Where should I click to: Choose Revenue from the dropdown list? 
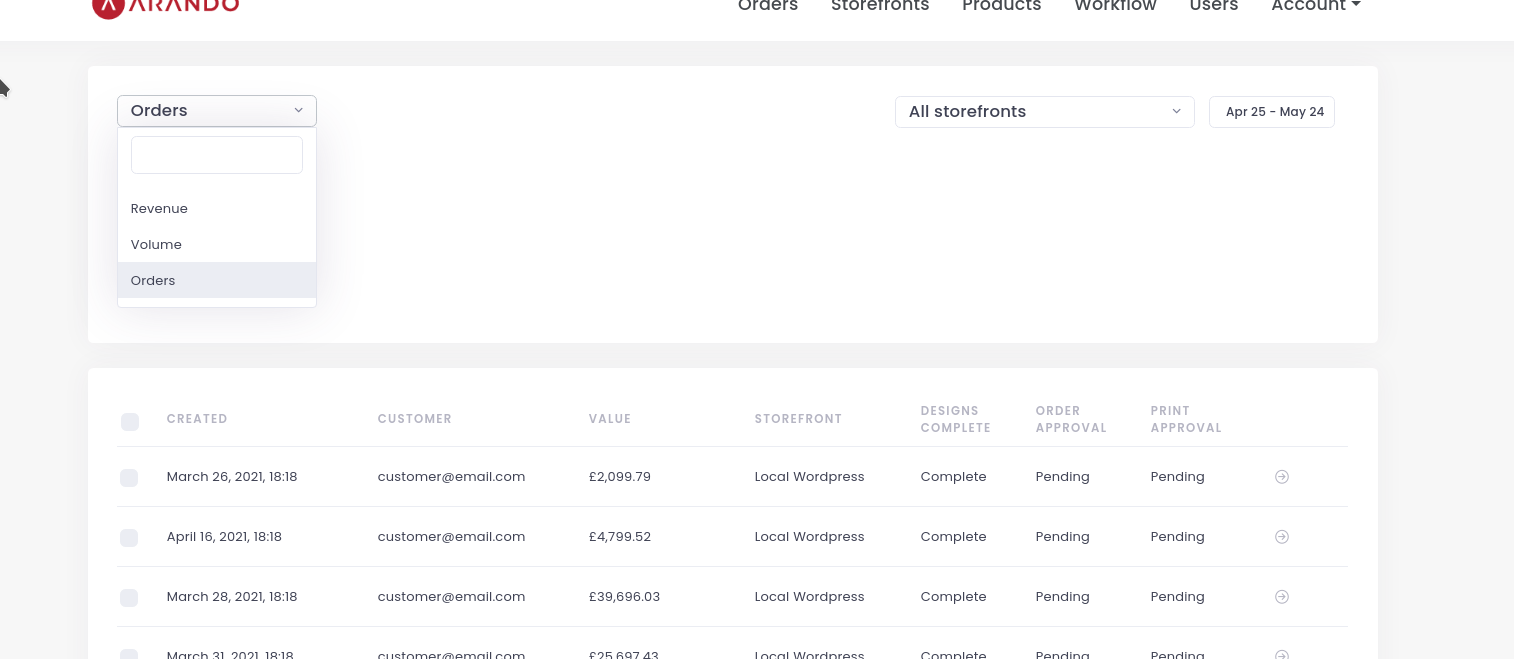[160, 209]
